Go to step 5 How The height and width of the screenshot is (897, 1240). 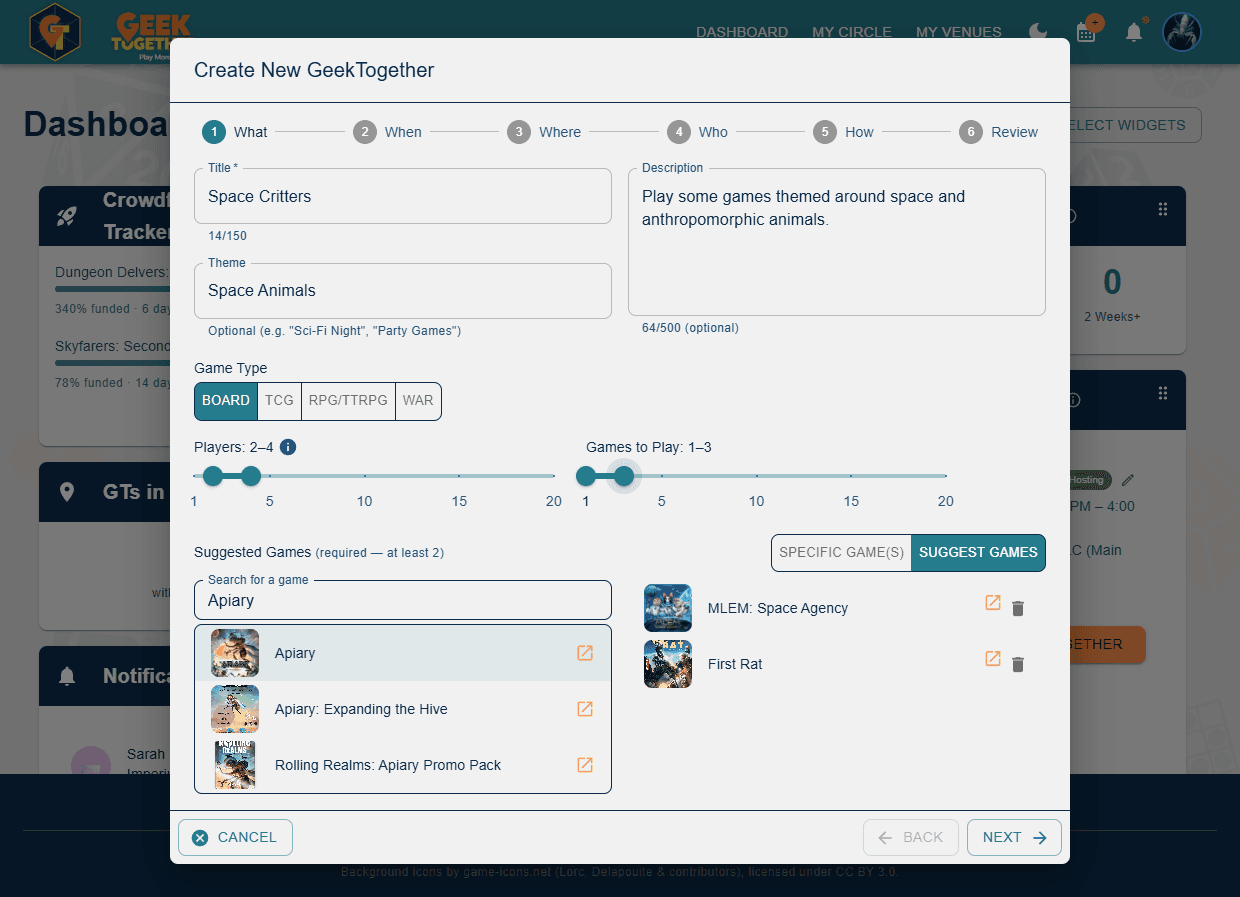(x=843, y=132)
